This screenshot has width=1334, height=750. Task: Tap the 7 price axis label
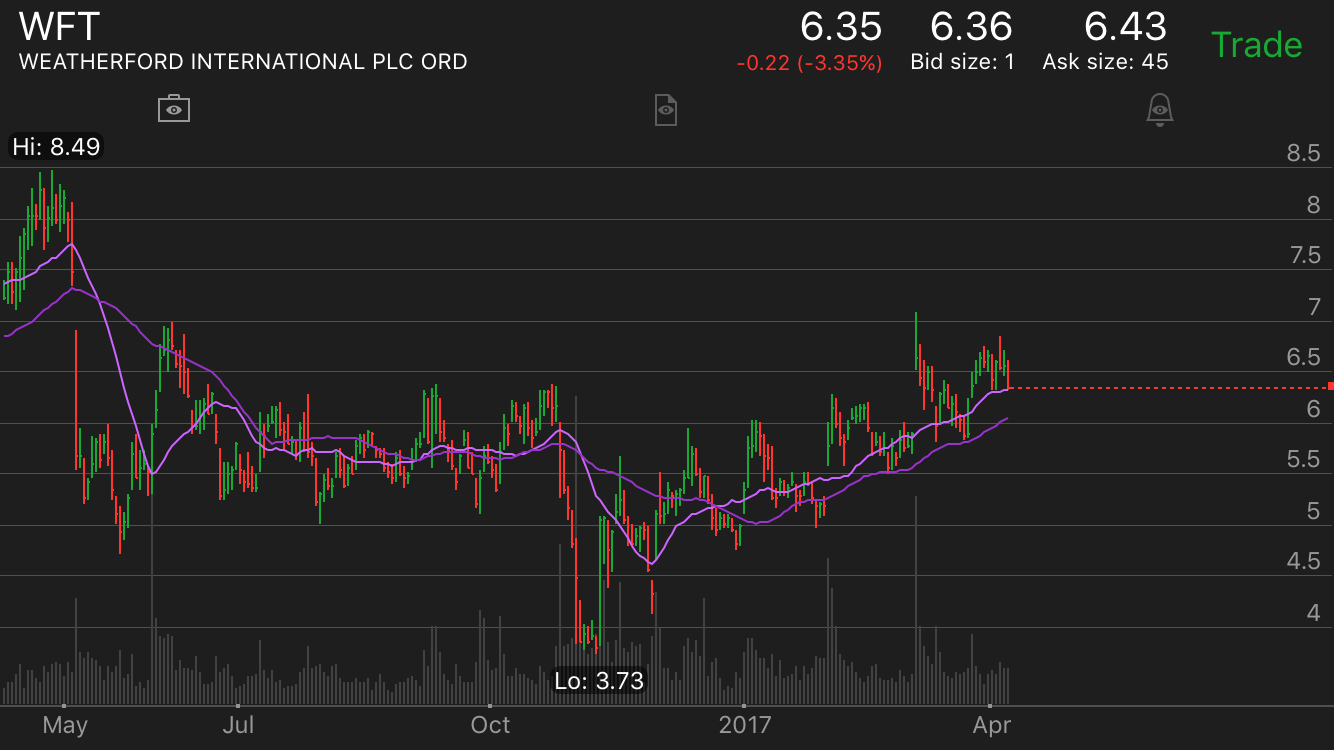(x=1313, y=307)
